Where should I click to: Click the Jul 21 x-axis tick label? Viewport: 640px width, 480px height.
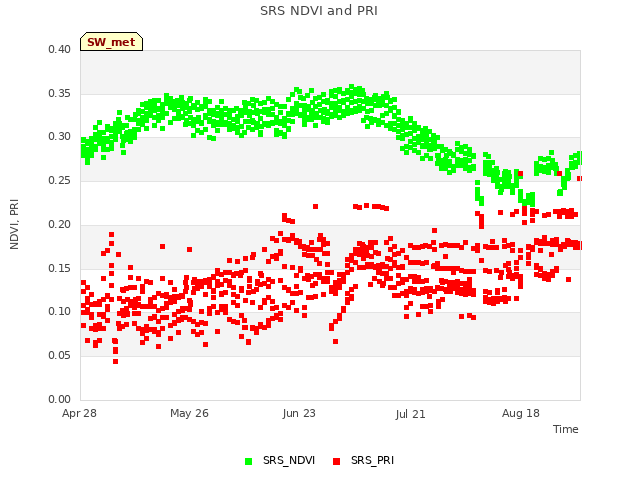411,414
